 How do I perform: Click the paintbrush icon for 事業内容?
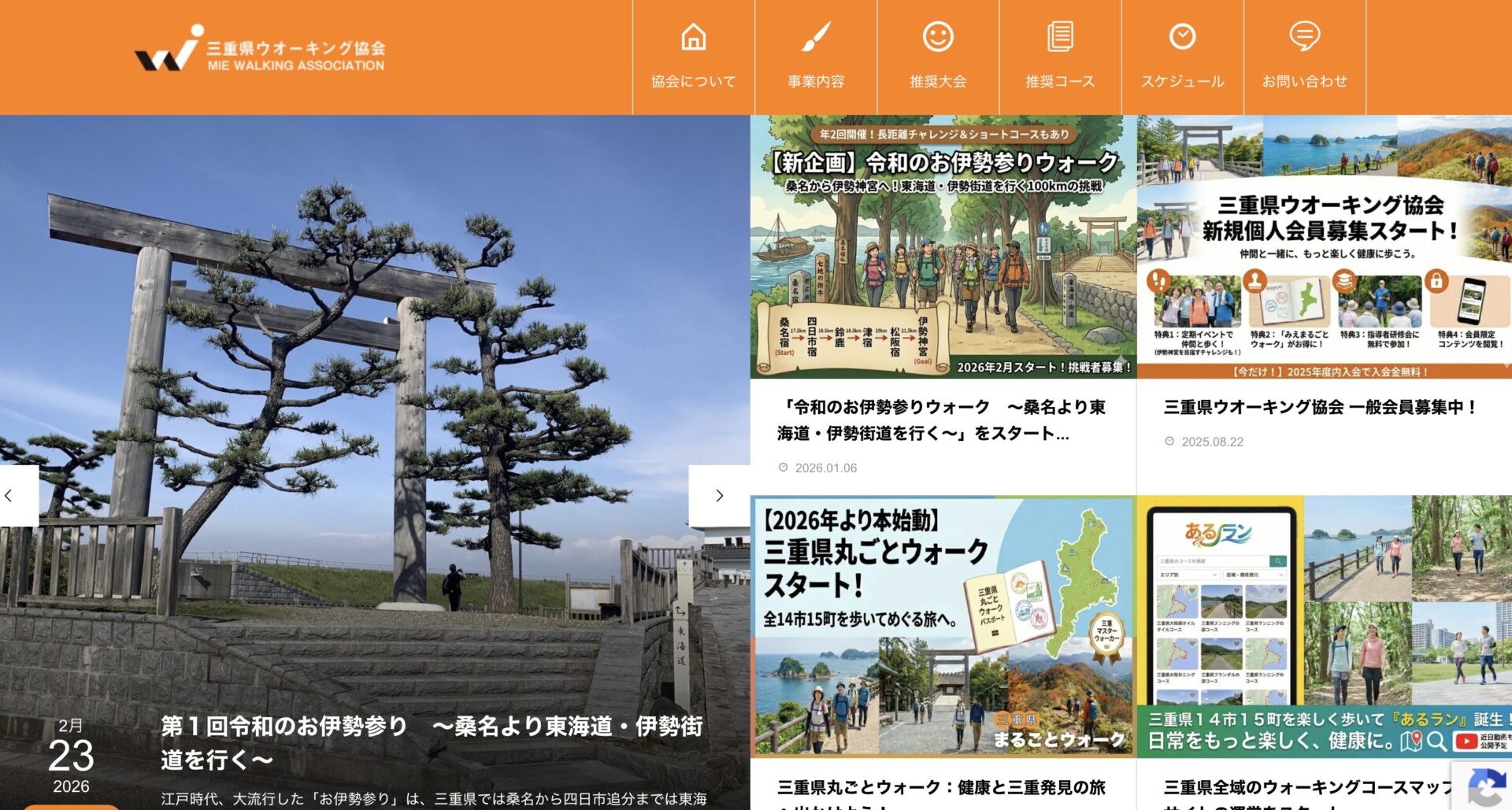(x=815, y=37)
